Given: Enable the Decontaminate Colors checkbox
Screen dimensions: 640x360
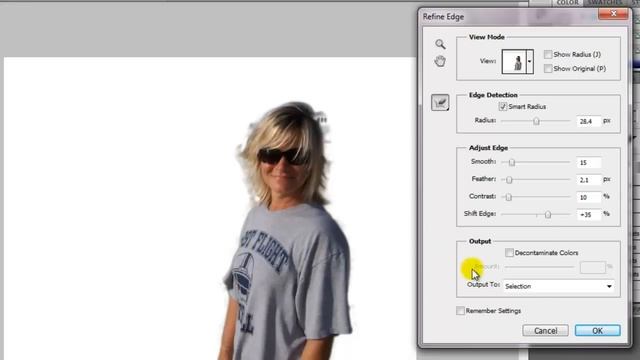Looking at the screenshot, I should (x=509, y=253).
